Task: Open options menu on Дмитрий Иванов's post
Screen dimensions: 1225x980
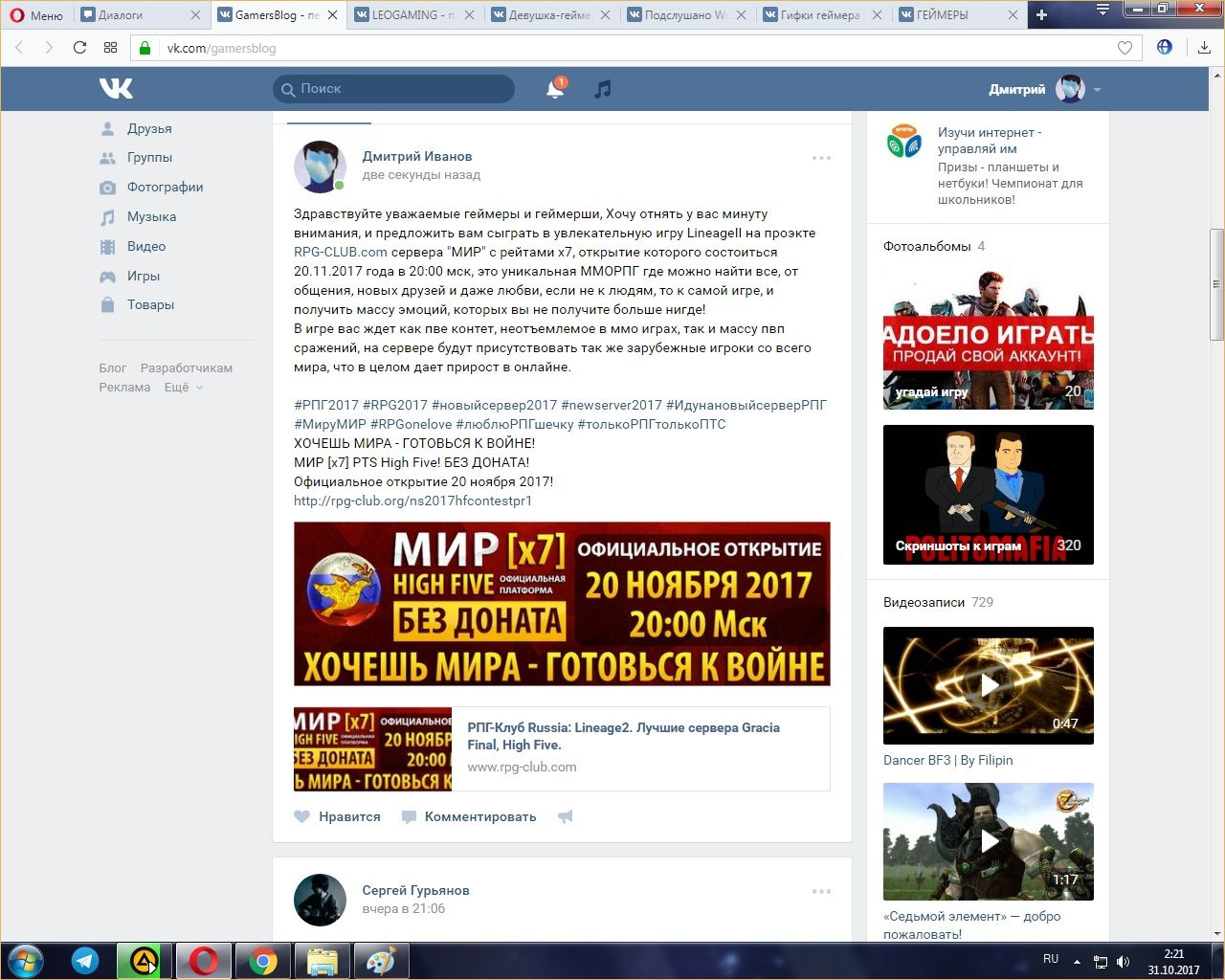Action: click(x=821, y=158)
